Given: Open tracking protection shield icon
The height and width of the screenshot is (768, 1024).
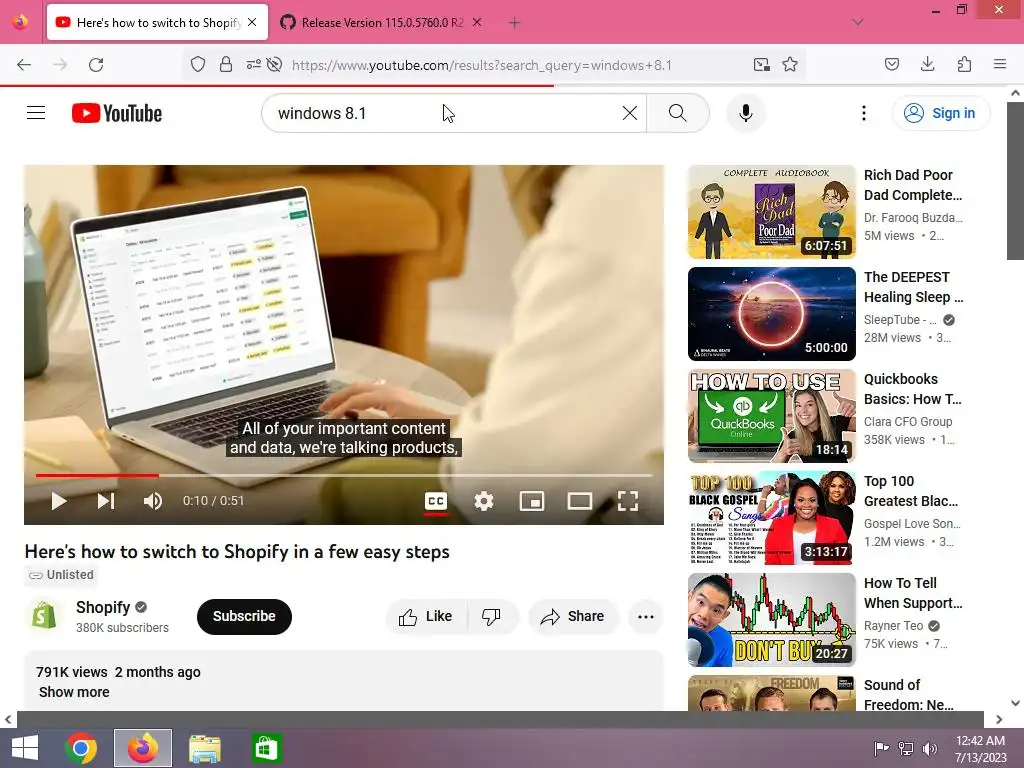Looking at the screenshot, I should 198,64.
